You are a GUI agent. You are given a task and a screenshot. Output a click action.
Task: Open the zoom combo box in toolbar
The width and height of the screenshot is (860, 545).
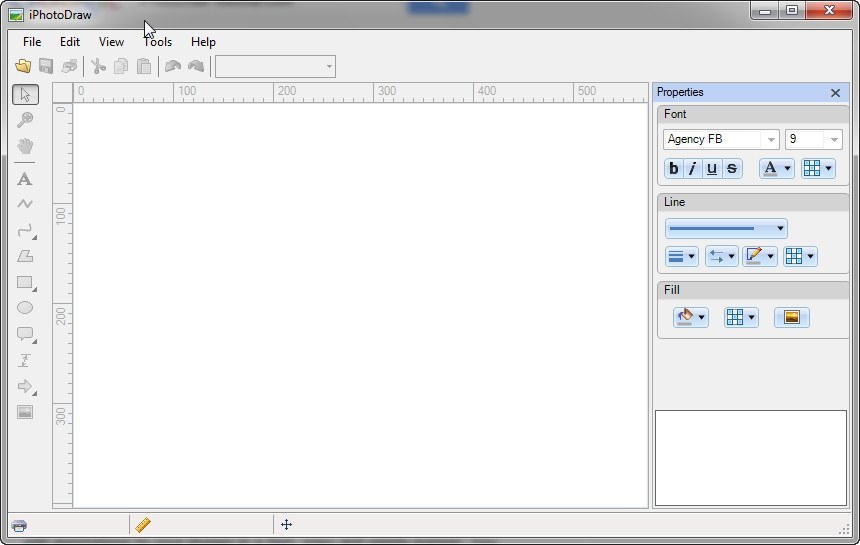[x=275, y=66]
